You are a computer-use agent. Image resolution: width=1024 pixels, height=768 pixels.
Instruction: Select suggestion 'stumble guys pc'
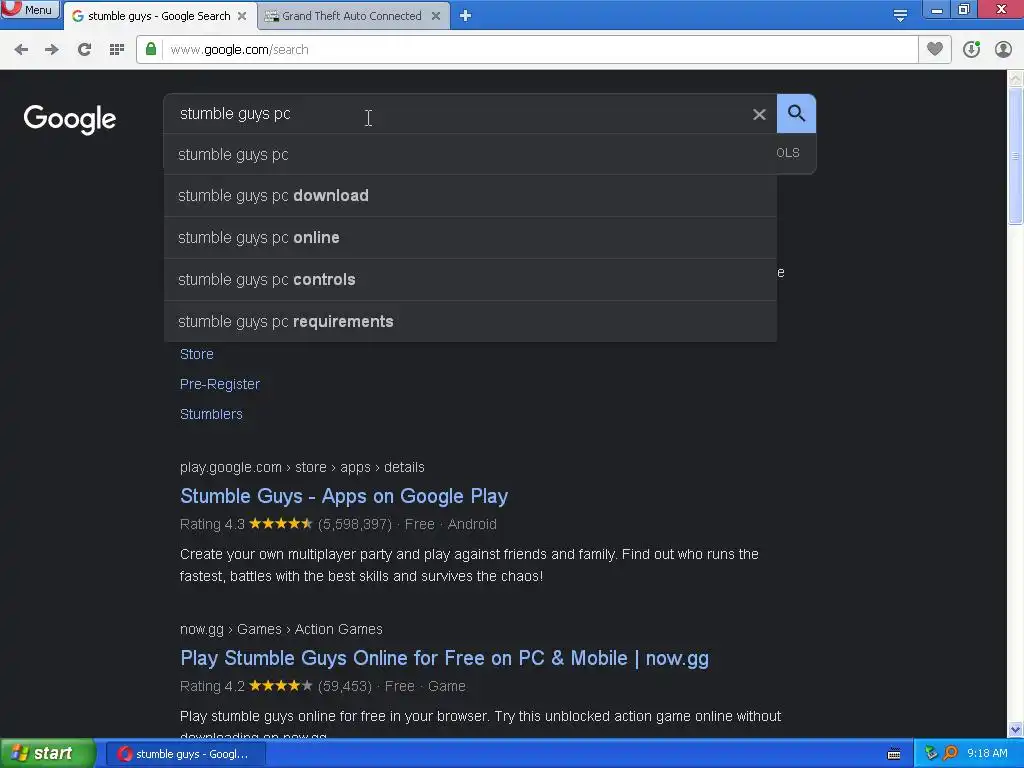click(470, 155)
